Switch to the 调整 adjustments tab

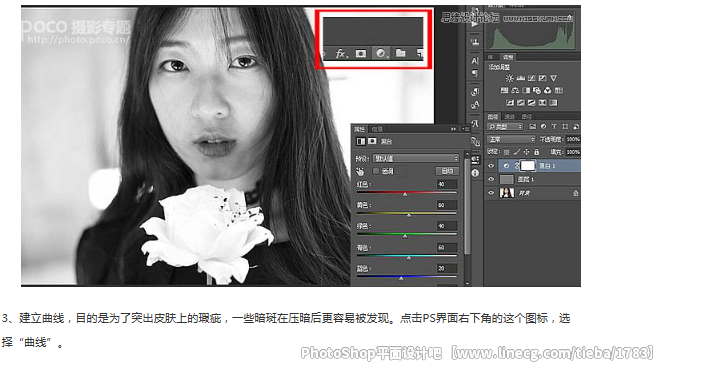[x=508, y=57]
